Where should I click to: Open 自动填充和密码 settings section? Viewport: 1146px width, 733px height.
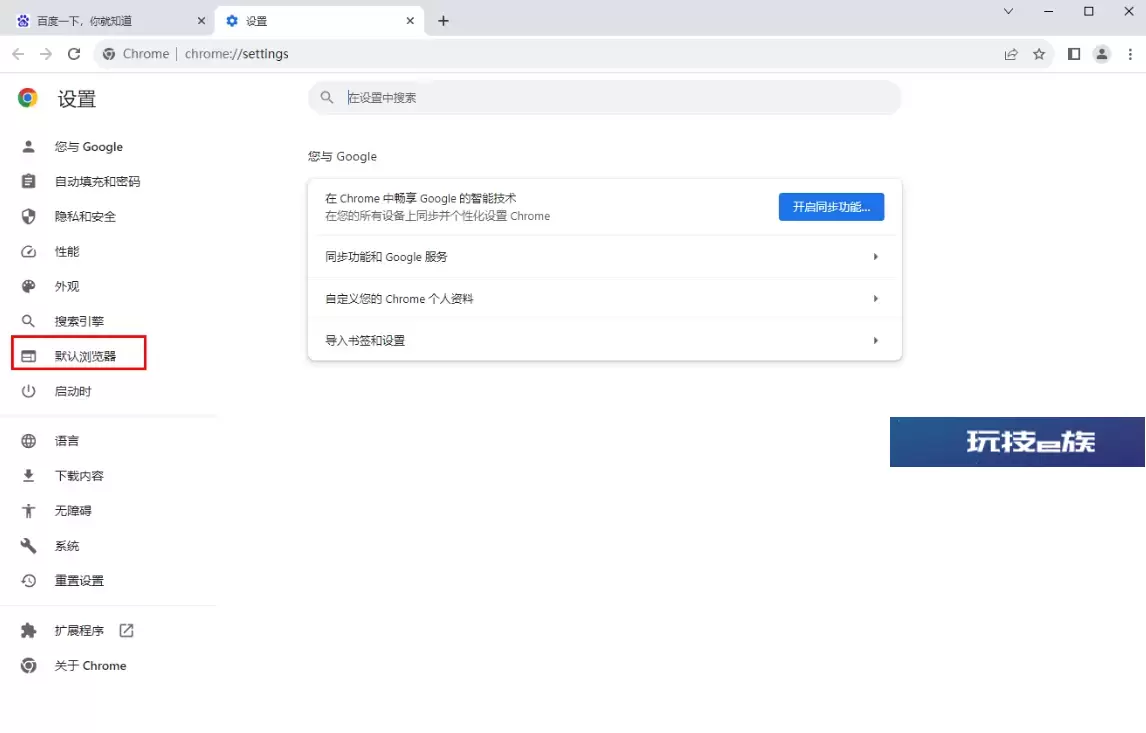point(97,181)
